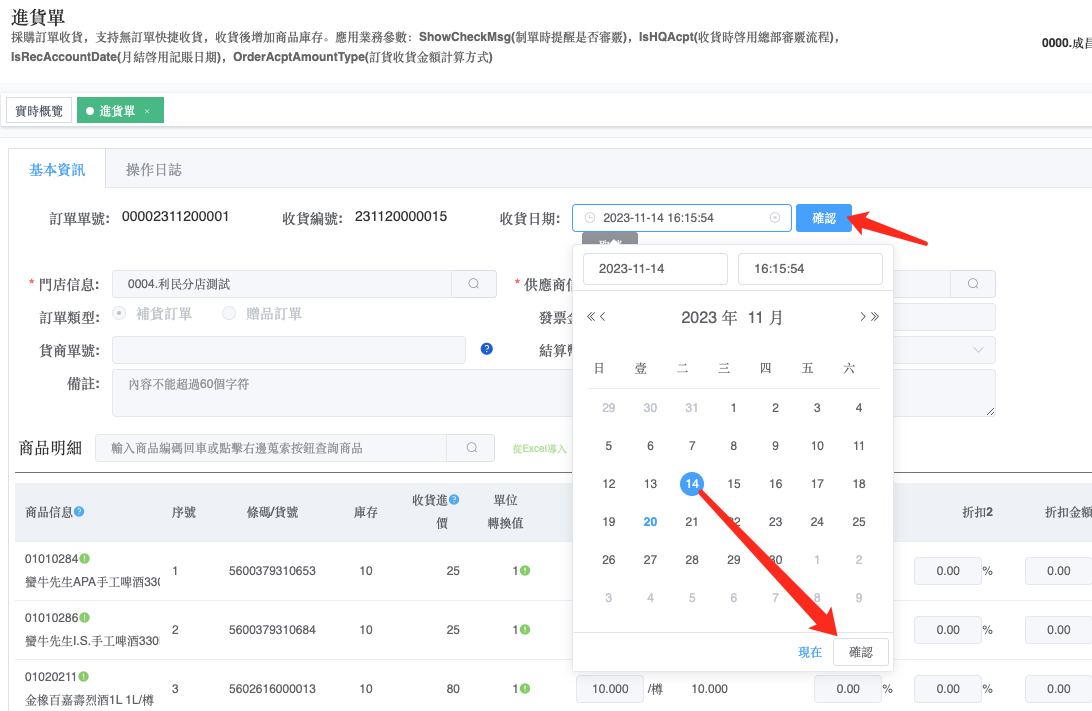
Task: Open 基本資訊 tab
Action: click(x=57, y=169)
